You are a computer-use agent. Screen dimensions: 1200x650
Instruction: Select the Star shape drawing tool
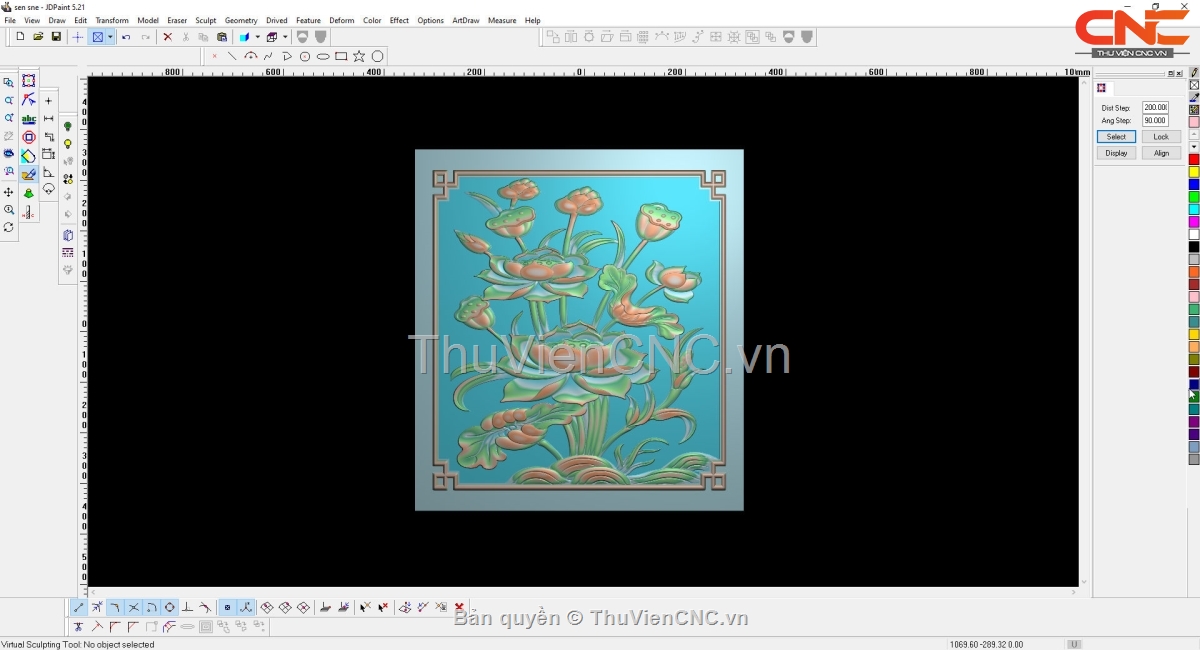coord(359,56)
